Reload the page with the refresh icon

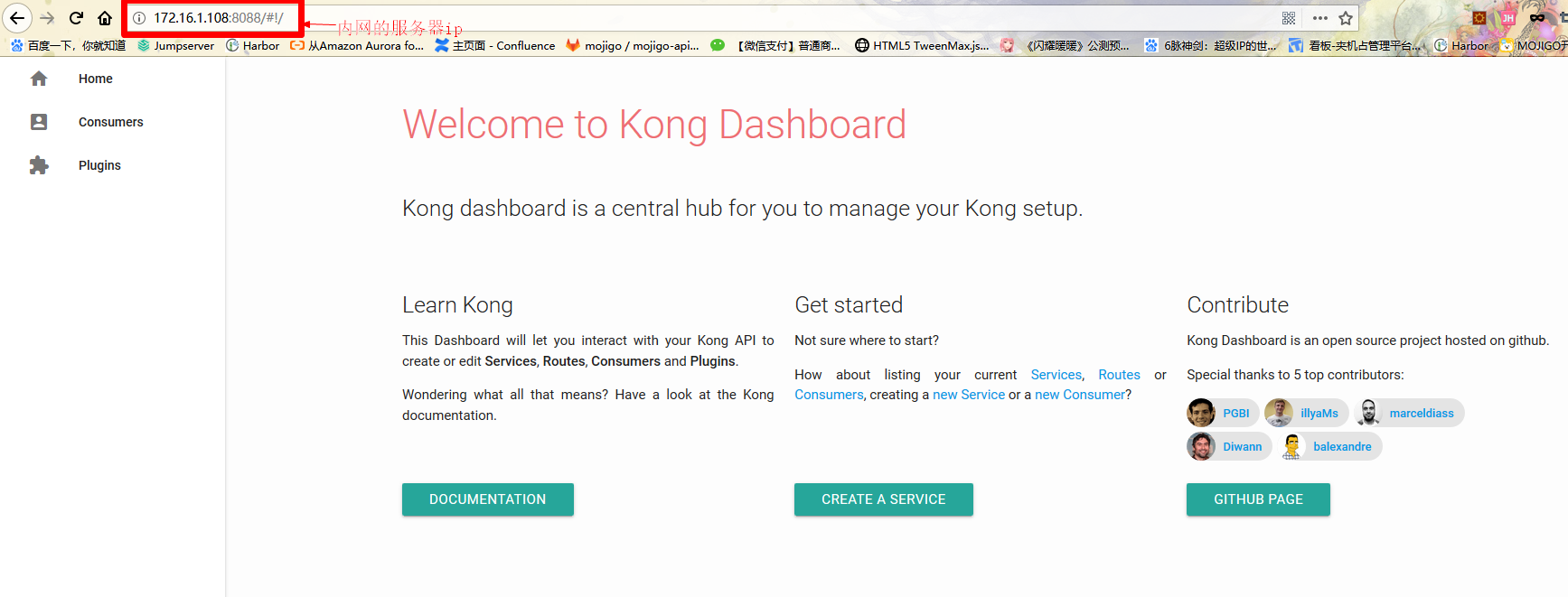pos(77,18)
